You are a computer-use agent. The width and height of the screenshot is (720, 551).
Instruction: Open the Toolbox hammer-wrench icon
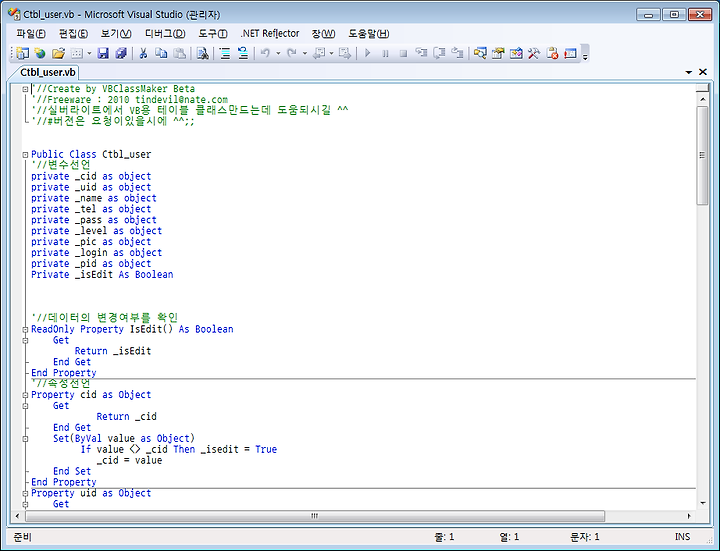[x=534, y=53]
